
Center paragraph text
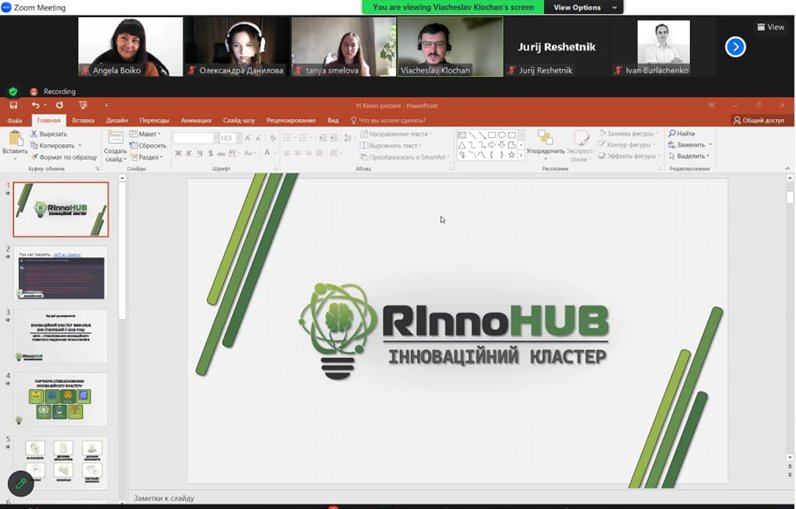click(297, 153)
